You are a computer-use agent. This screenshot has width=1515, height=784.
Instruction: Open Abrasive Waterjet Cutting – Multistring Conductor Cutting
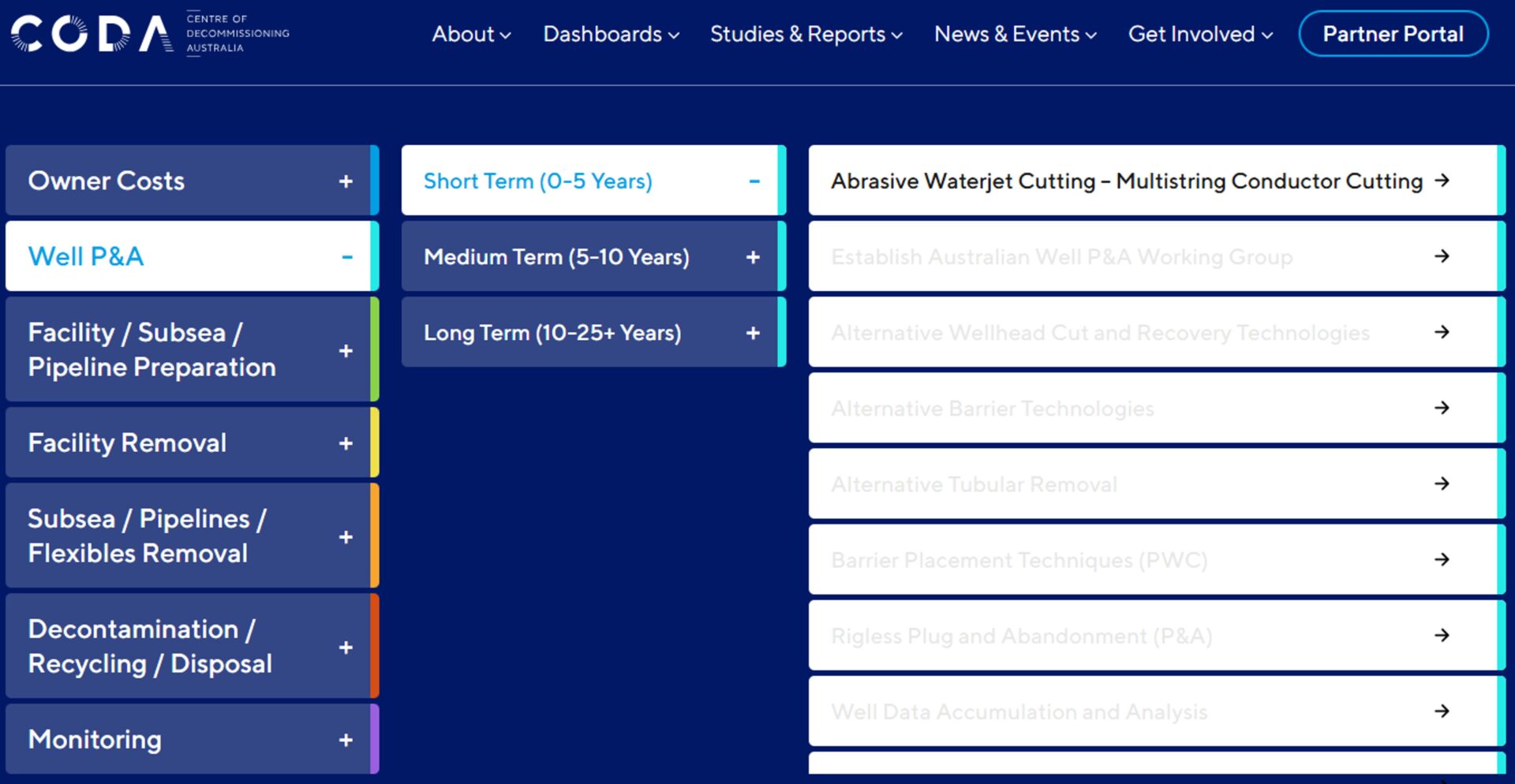click(1126, 181)
